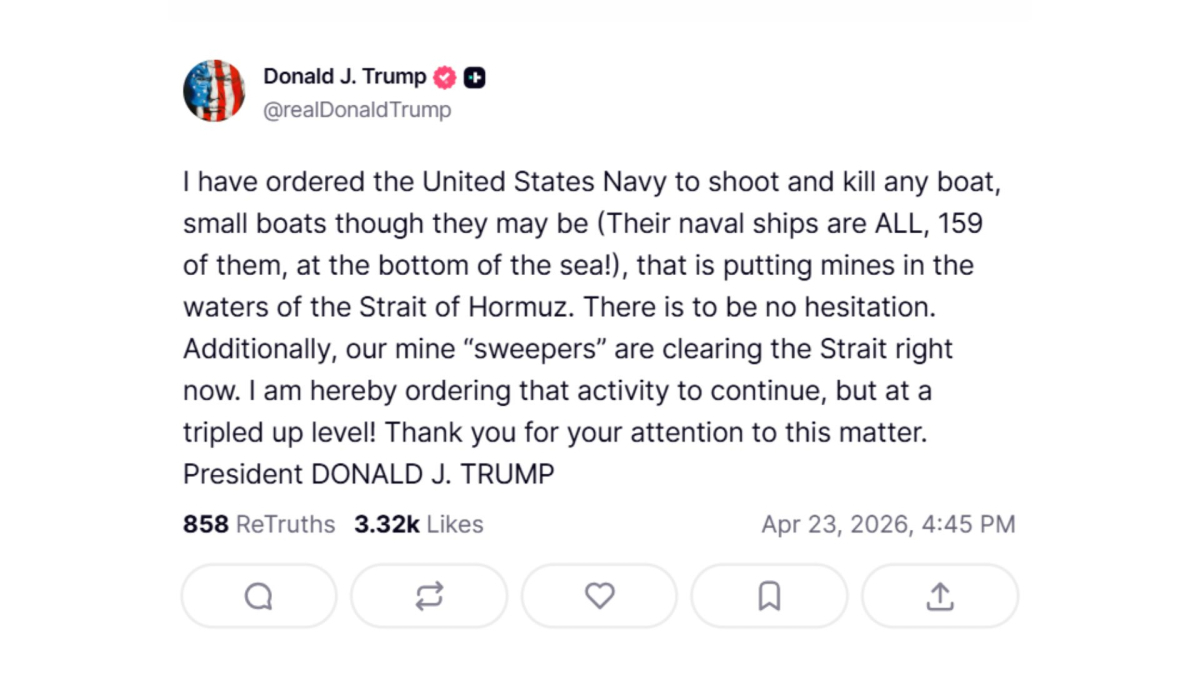Show the Likes label next to 3.32k
This screenshot has width=1199, height=674.
pyautogui.click(x=454, y=524)
